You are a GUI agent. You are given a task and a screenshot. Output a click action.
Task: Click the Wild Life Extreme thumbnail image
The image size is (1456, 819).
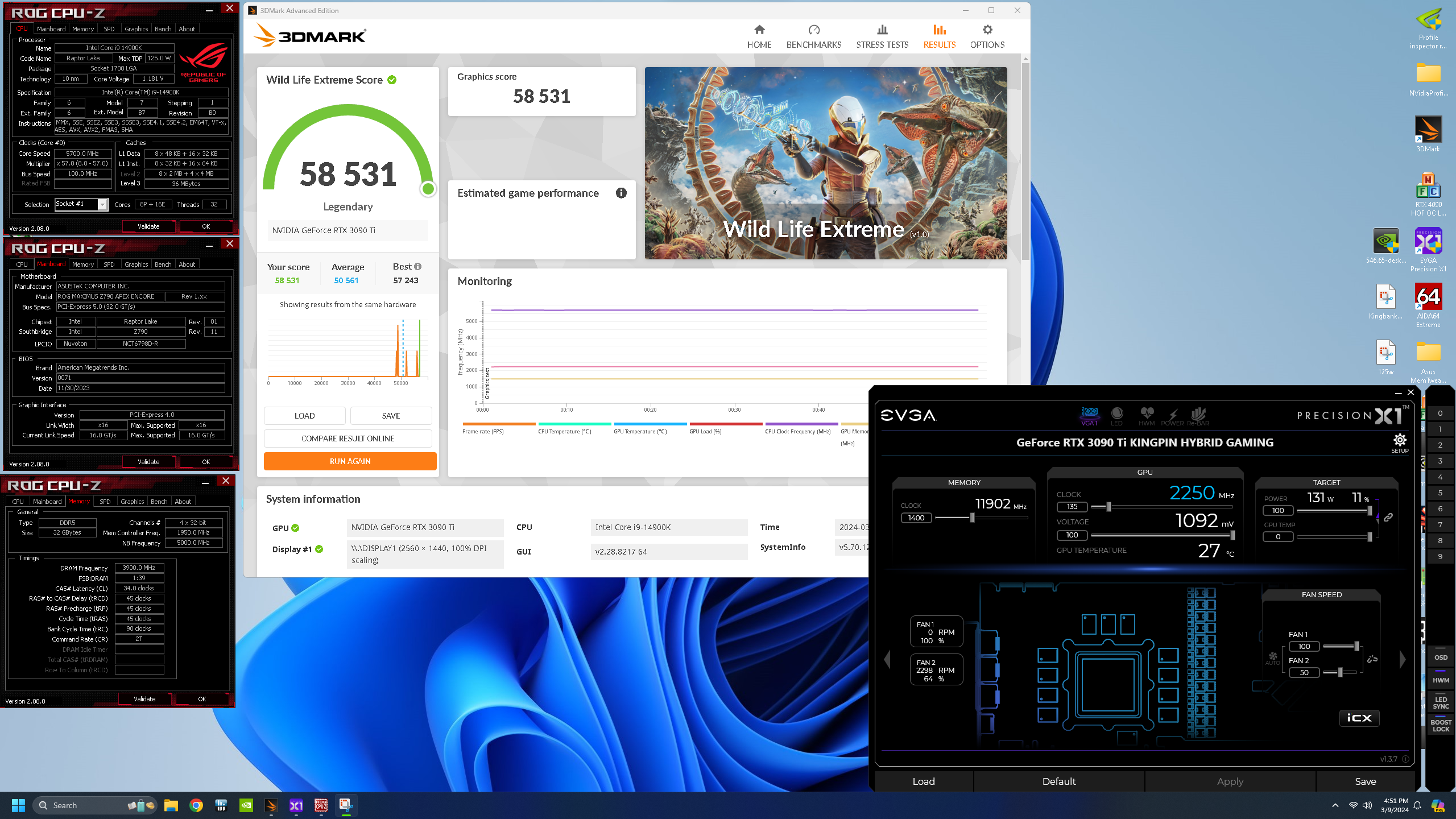[x=826, y=163]
